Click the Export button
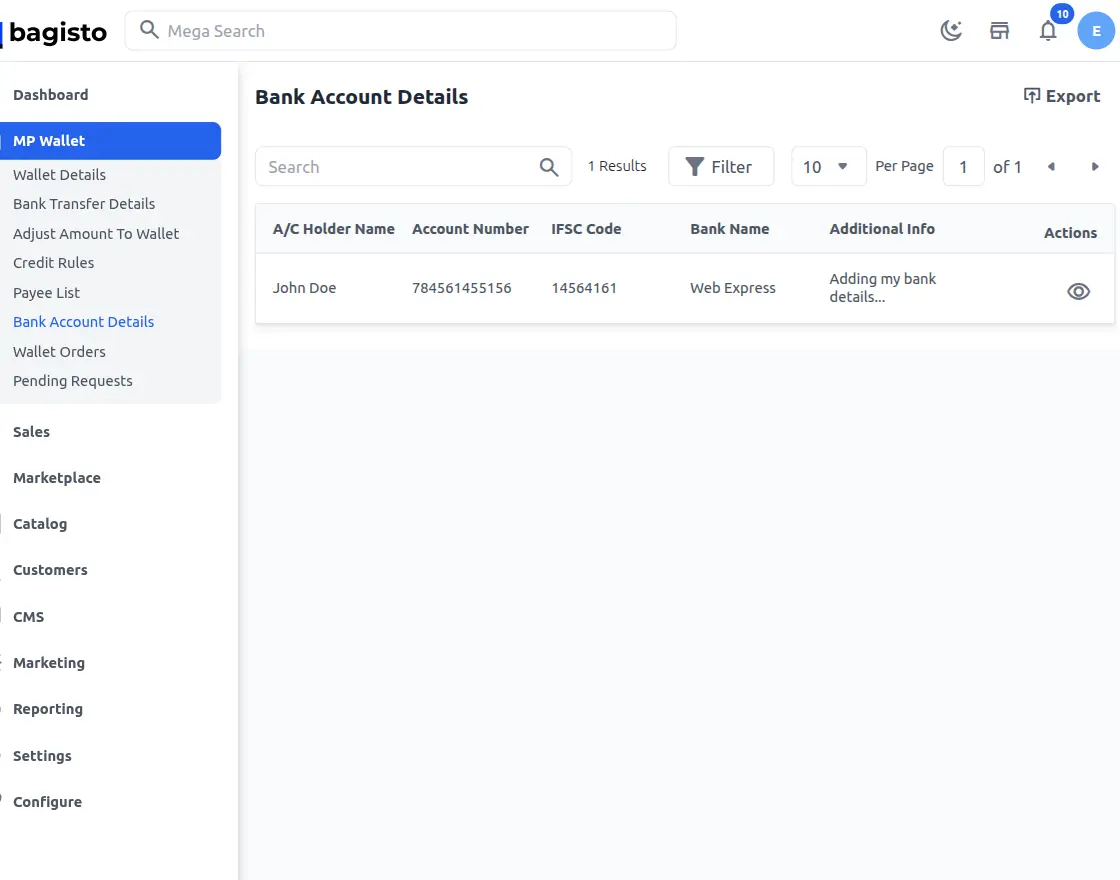 click(1062, 96)
